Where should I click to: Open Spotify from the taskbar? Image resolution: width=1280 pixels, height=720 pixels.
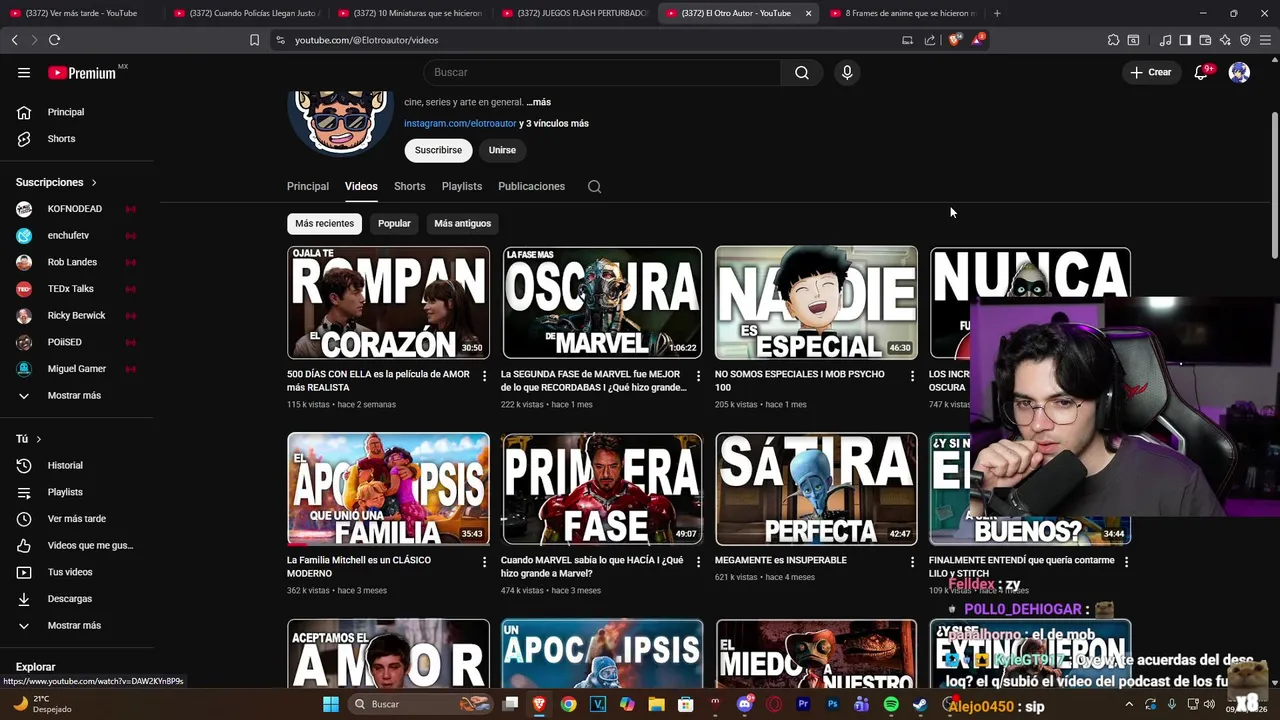pyautogui.click(x=891, y=704)
